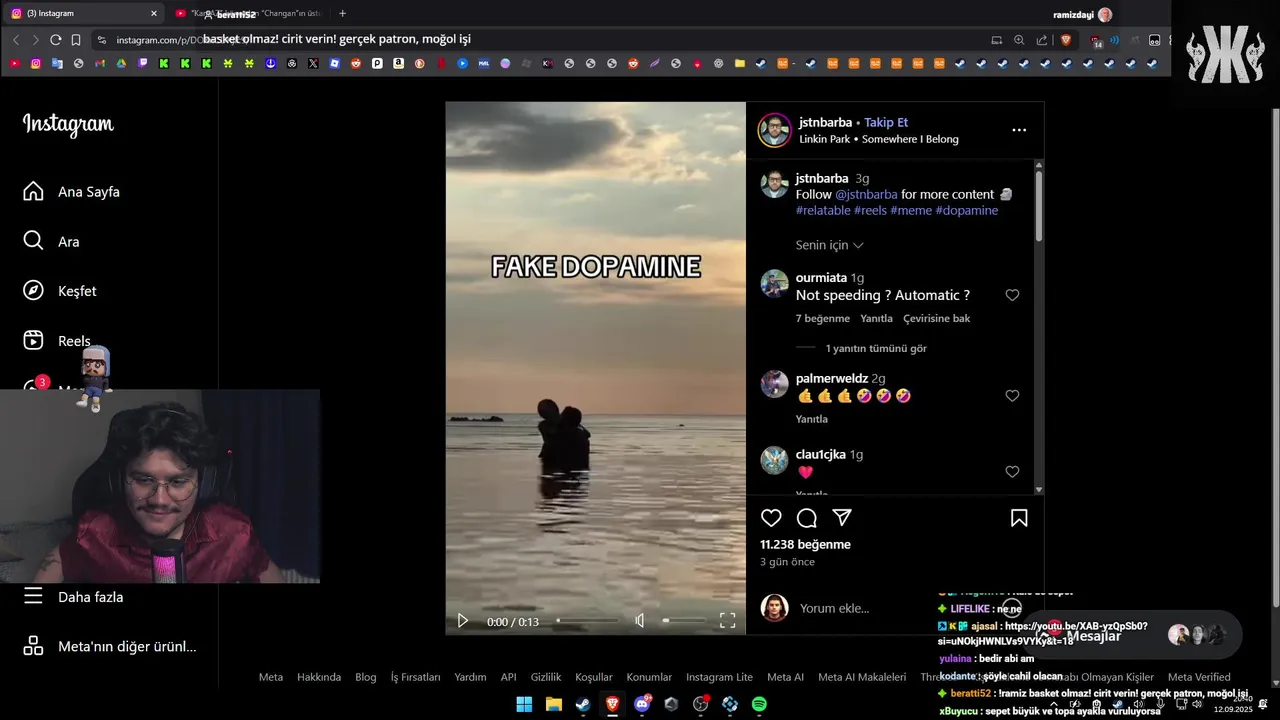Enter fullscreen on the video
The image size is (1280, 720).
[728, 621]
